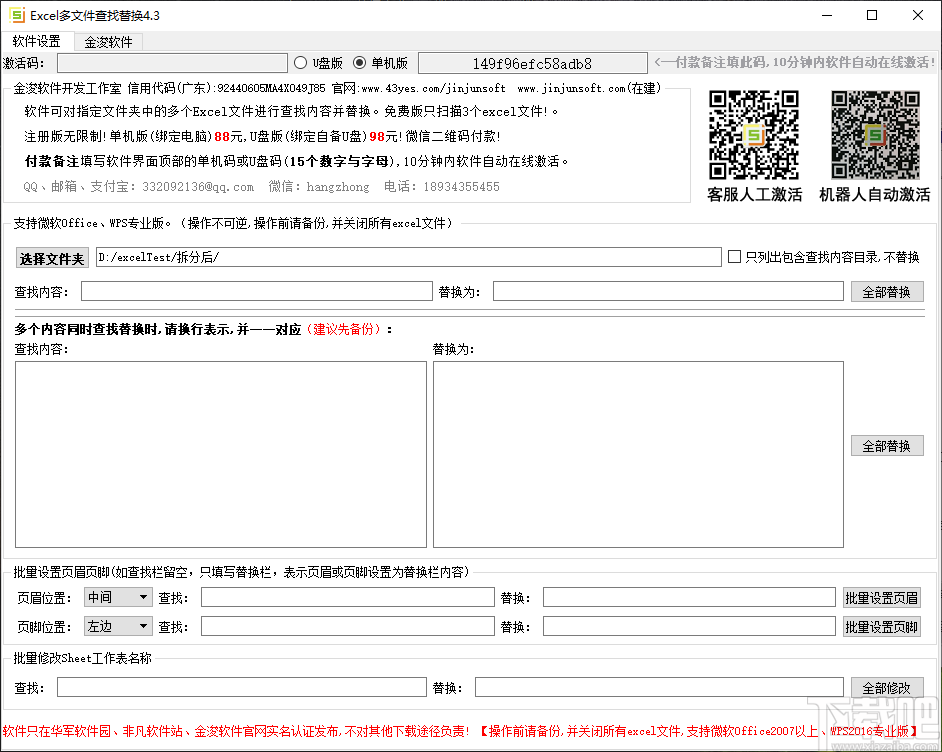The image size is (942, 752).
Task: Click the 全部修改 button for Sheet names
Action: (x=886, y=687)
